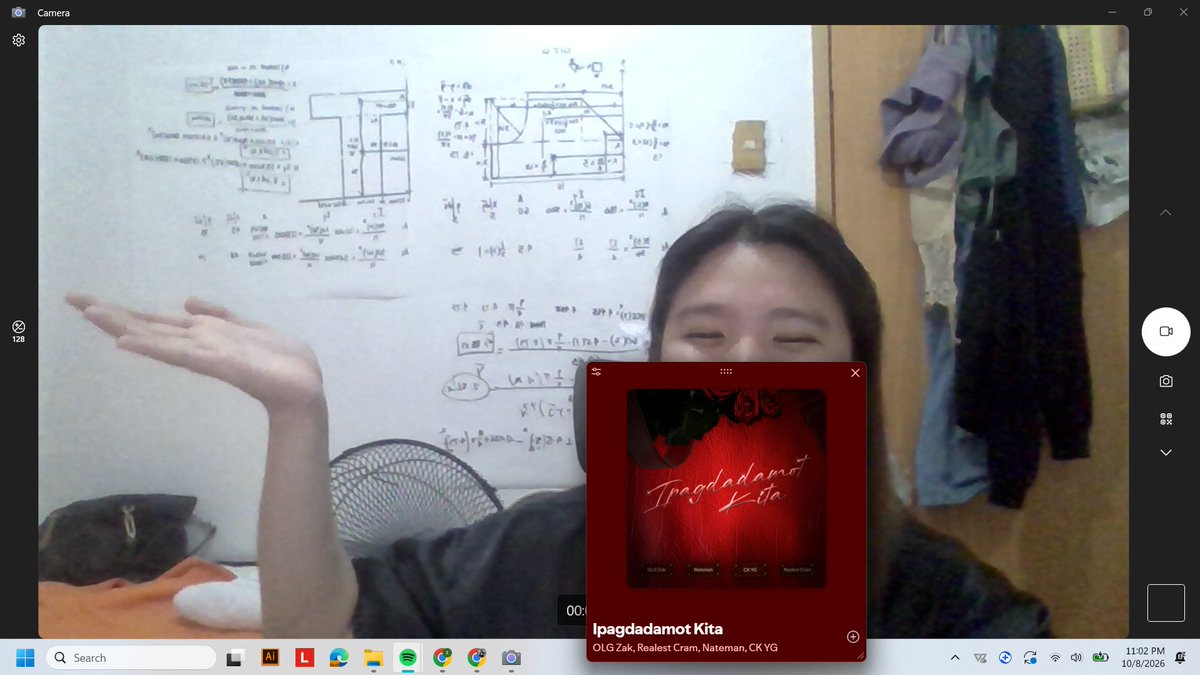Open second Chrome profile on taskbar
Viewport: 1200px width, 675px height.
(x=477, y=658)
